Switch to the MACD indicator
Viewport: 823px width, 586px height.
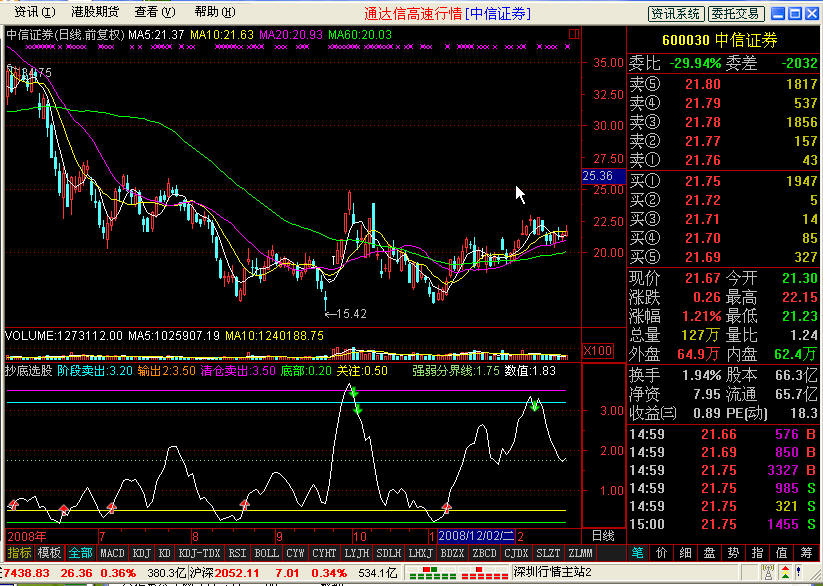tap(112, 553)
